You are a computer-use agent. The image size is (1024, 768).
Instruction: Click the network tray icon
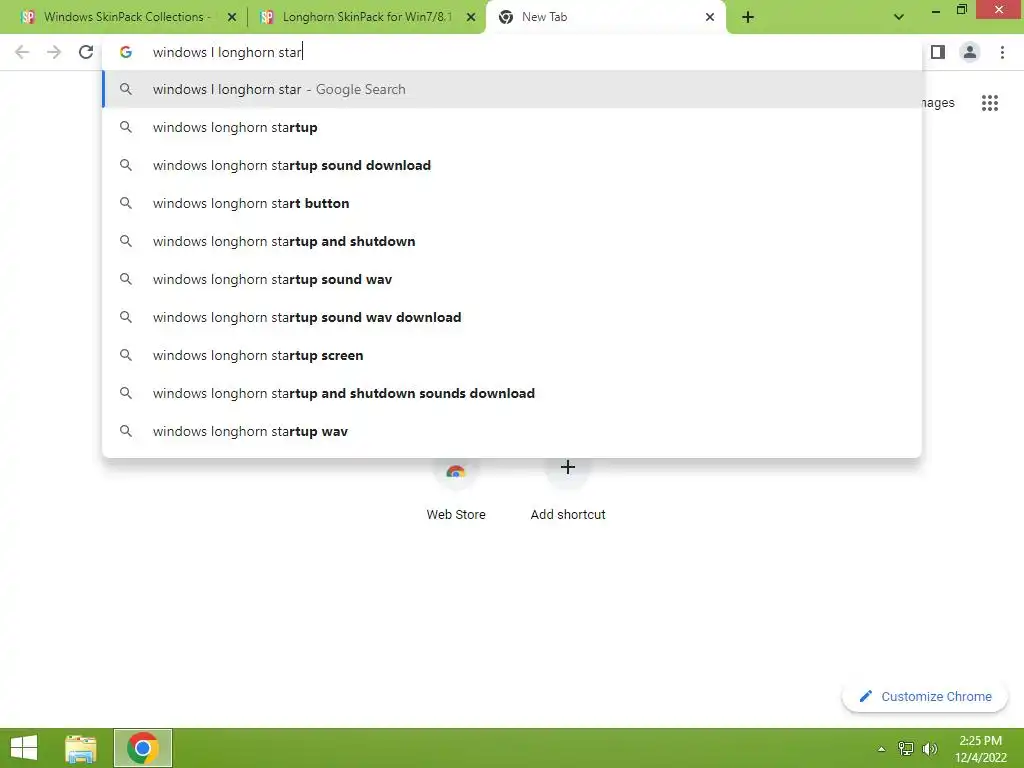tap(906, 749)
